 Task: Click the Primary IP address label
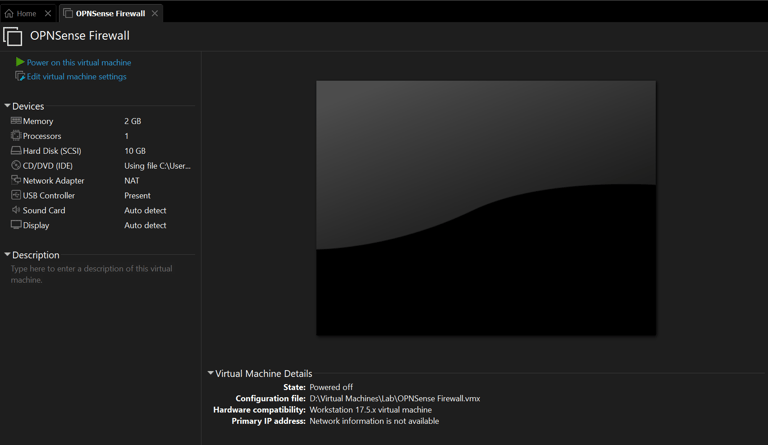(269, 421)
